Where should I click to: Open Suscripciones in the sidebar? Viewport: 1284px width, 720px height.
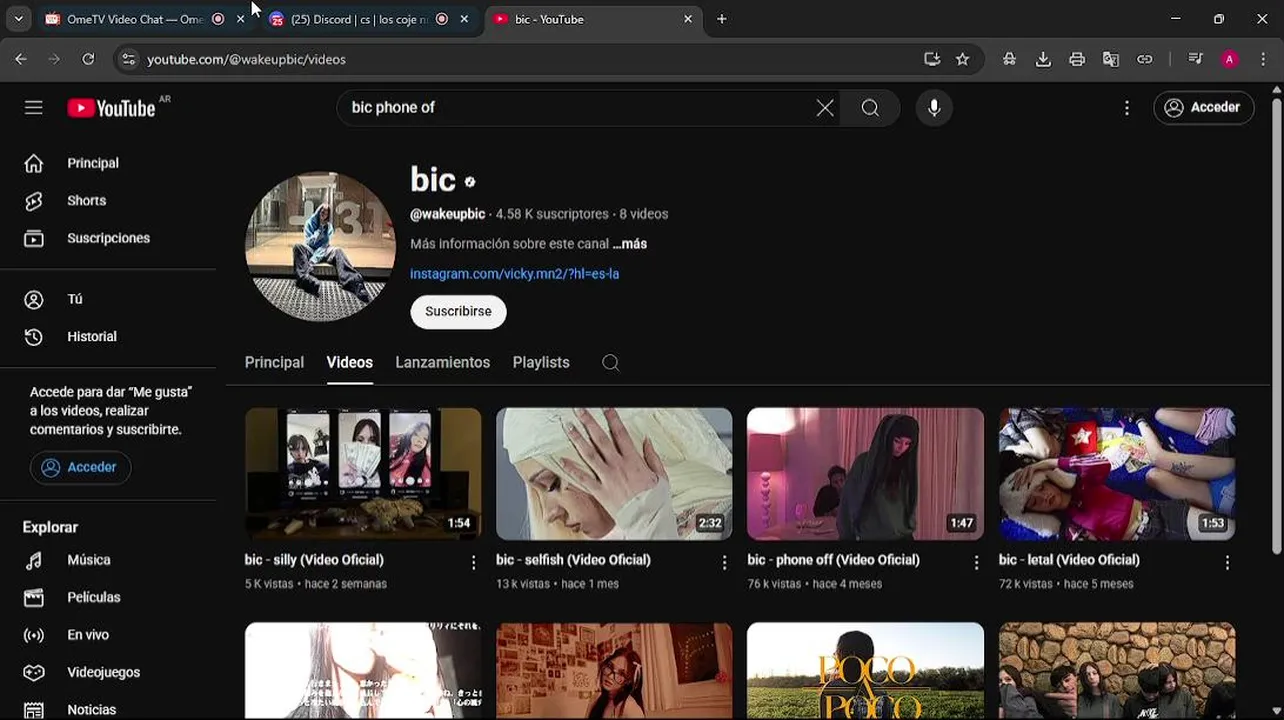[x=108, y=239]
